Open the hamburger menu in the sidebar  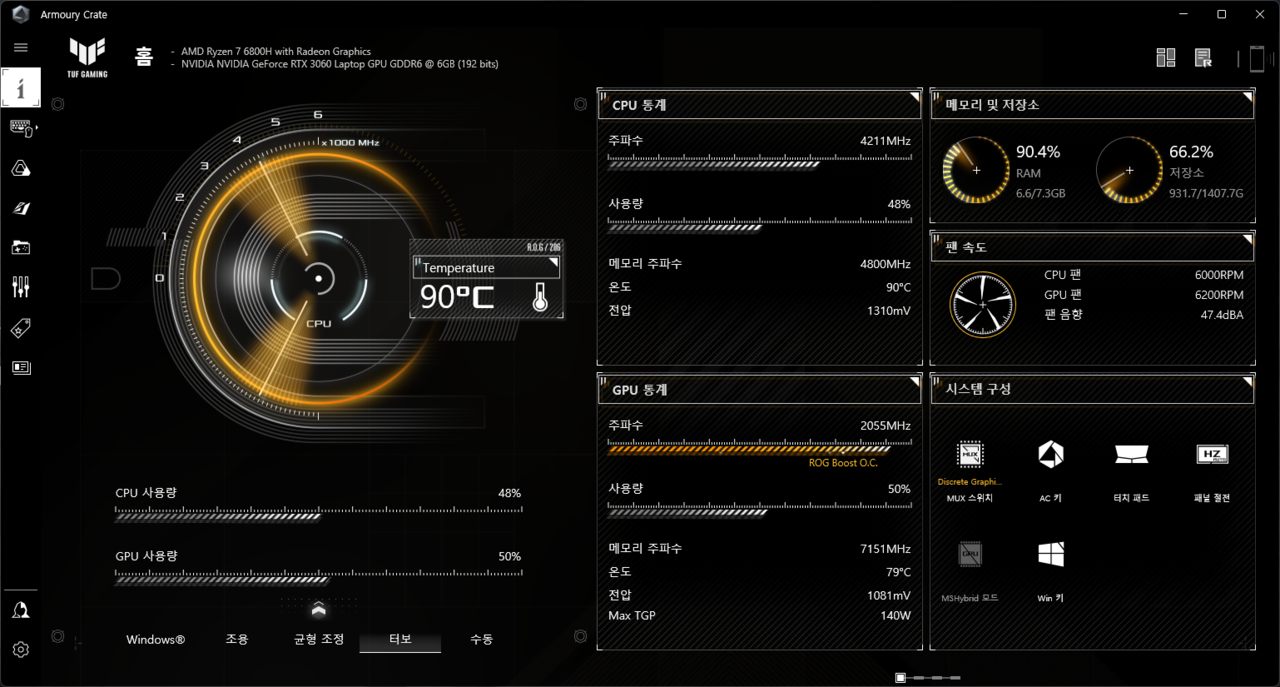(x=20, y=47)
